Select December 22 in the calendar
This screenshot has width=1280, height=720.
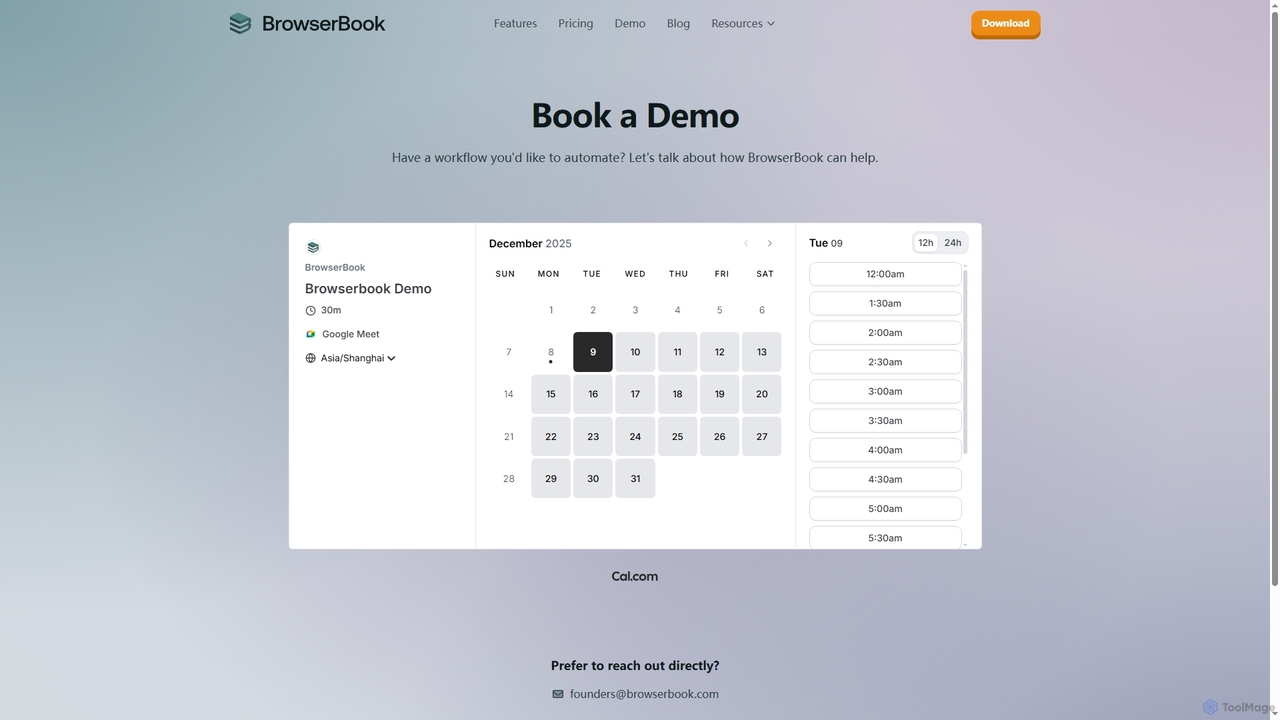[551, 437]
